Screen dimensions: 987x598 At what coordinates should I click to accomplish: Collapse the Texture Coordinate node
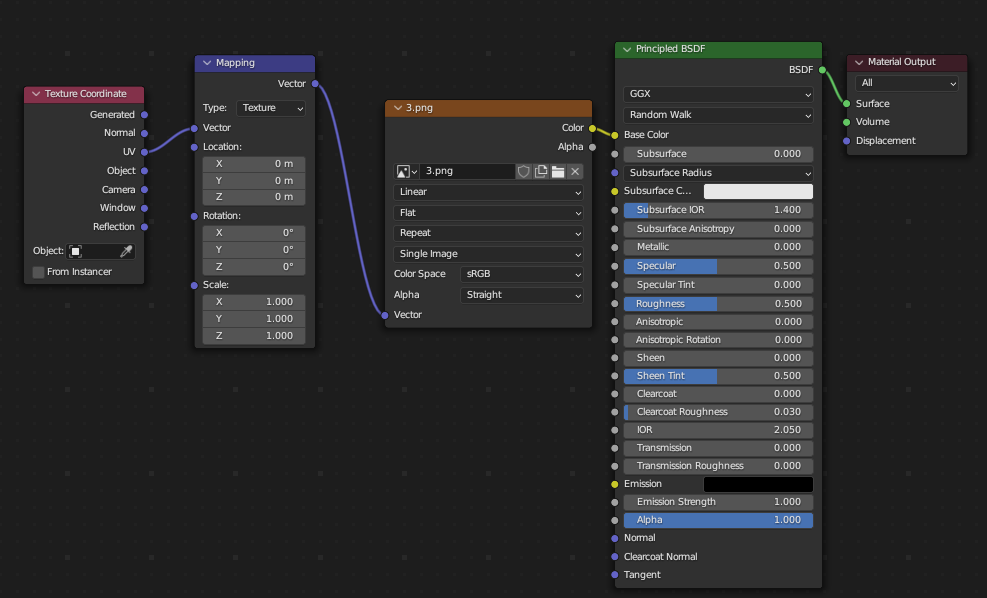point(36,94)
